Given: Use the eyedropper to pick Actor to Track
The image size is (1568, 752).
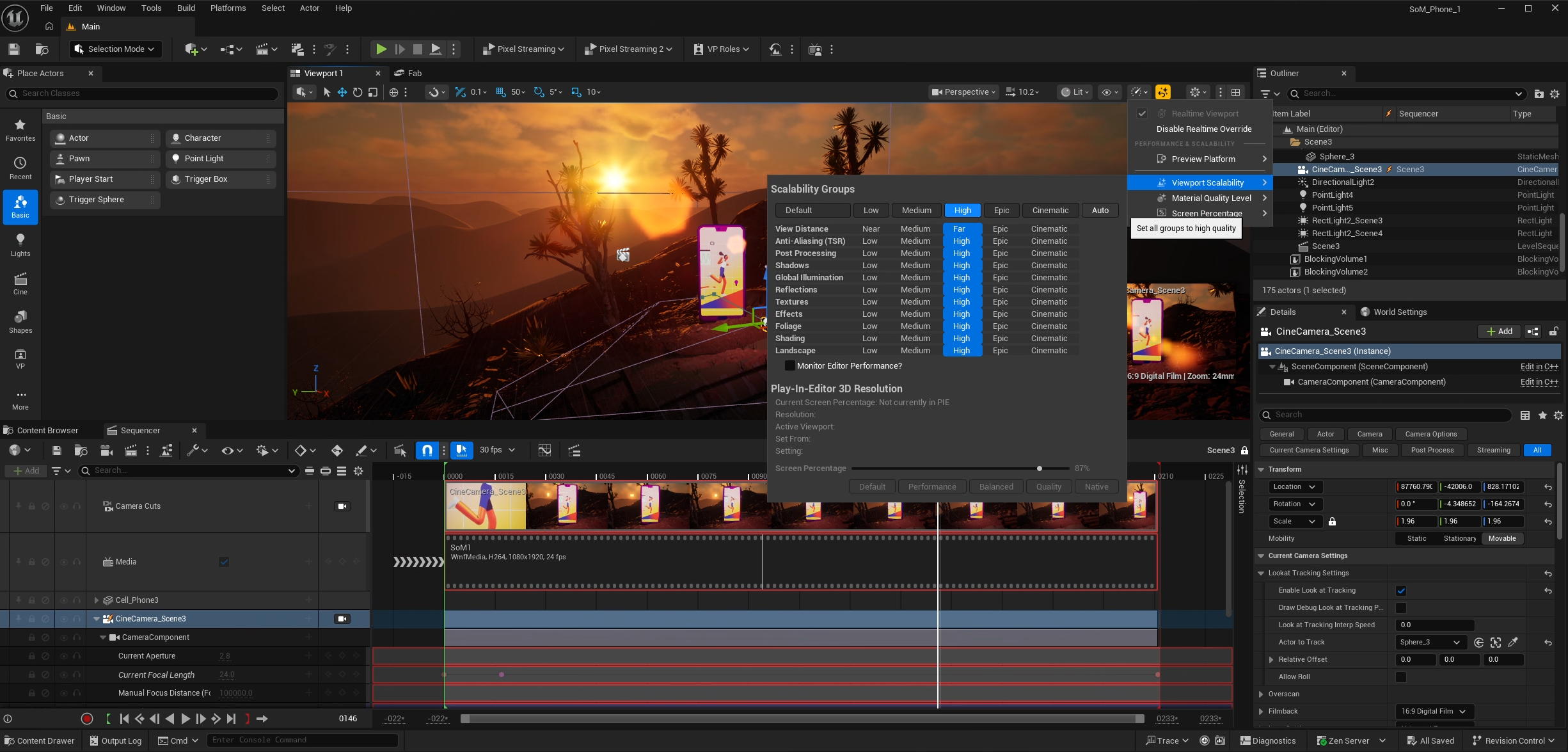Looking at the screenshot, I should [1513, 643].
